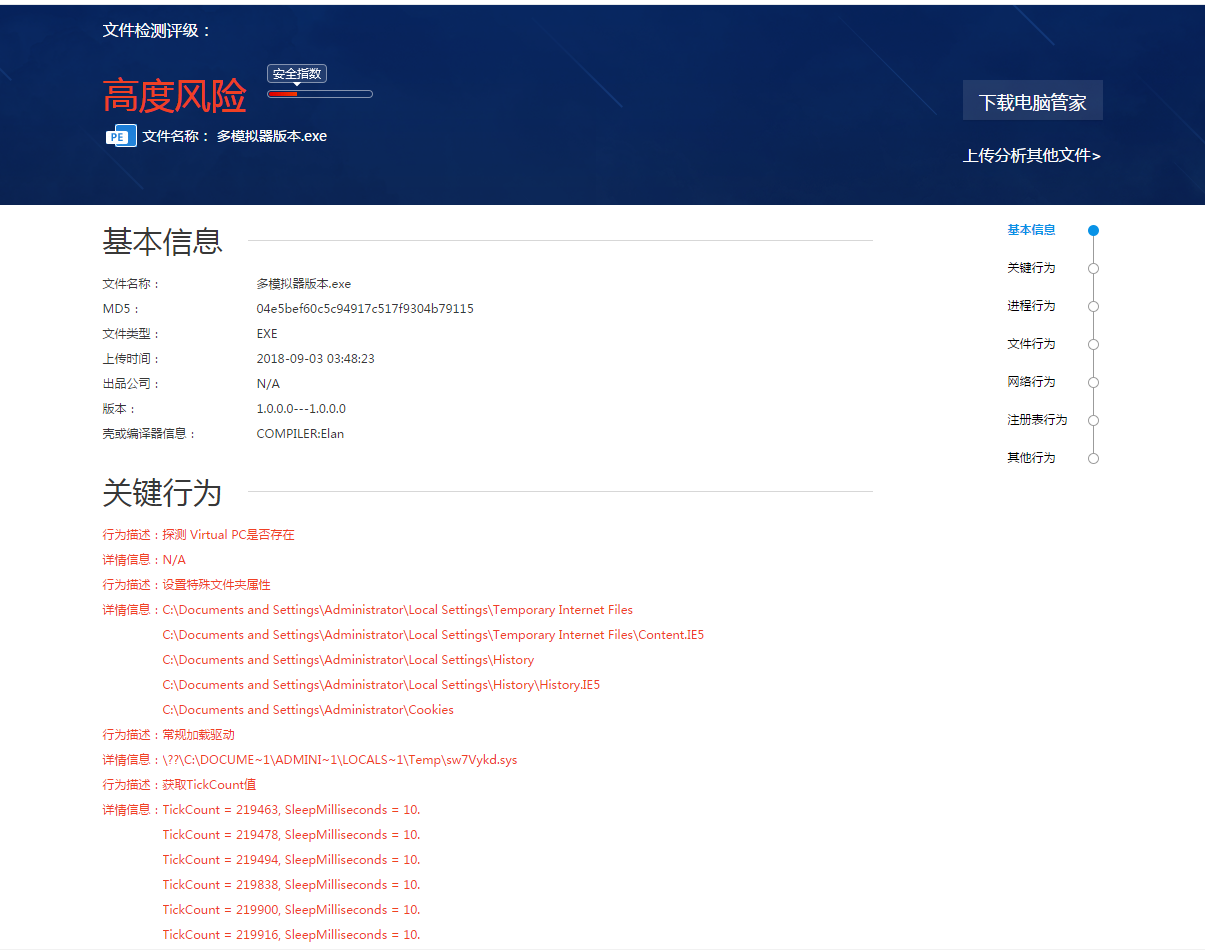Open 进程行为 in the side navigation
This screenshot has height=950, width=1205.
click(1031, 306)
